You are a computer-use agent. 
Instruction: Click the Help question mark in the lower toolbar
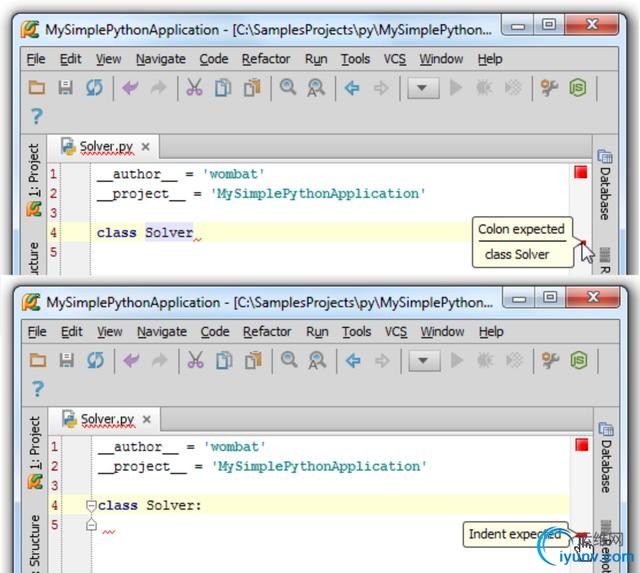pyautogui.click(x=38, y=389)
